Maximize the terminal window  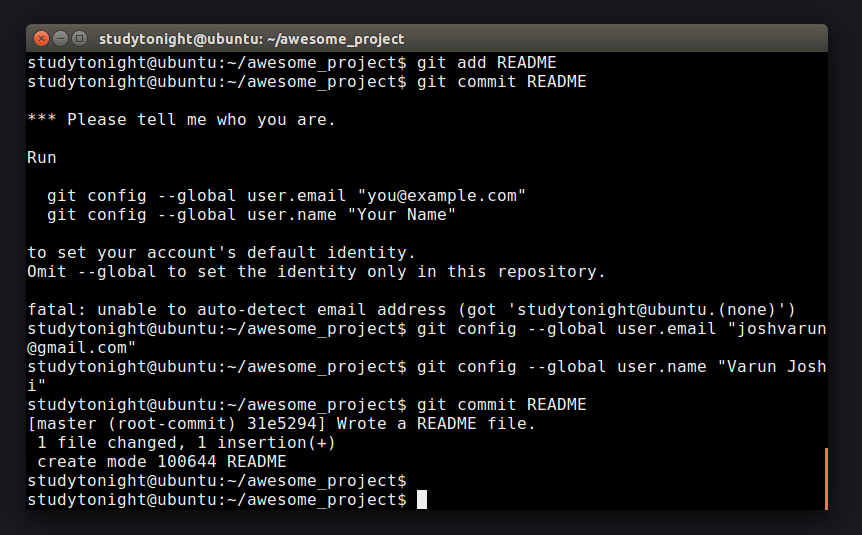tap(80, 38)
